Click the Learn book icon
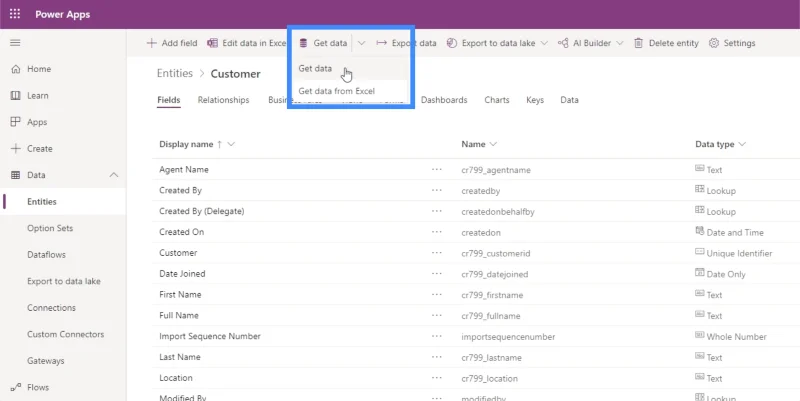 tap(16, 95)
